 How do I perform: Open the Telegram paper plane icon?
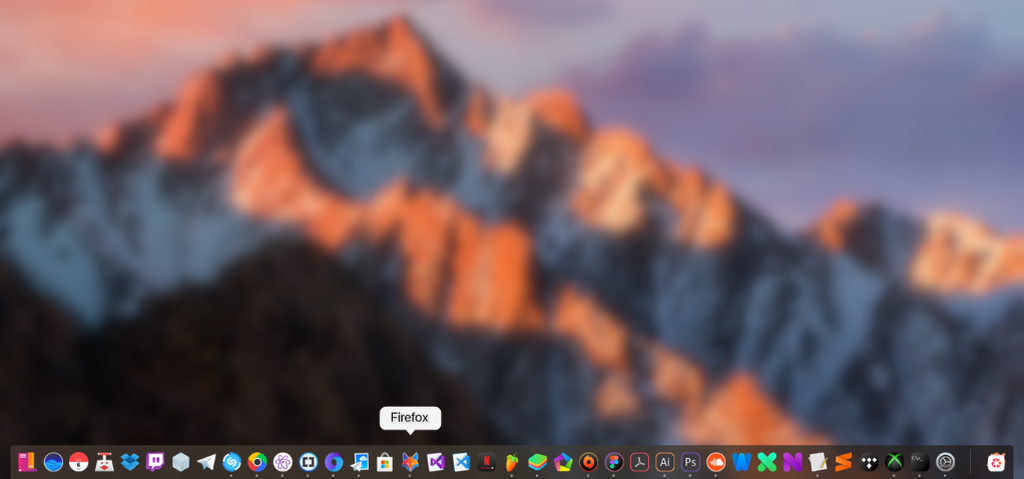coord(206,462)
